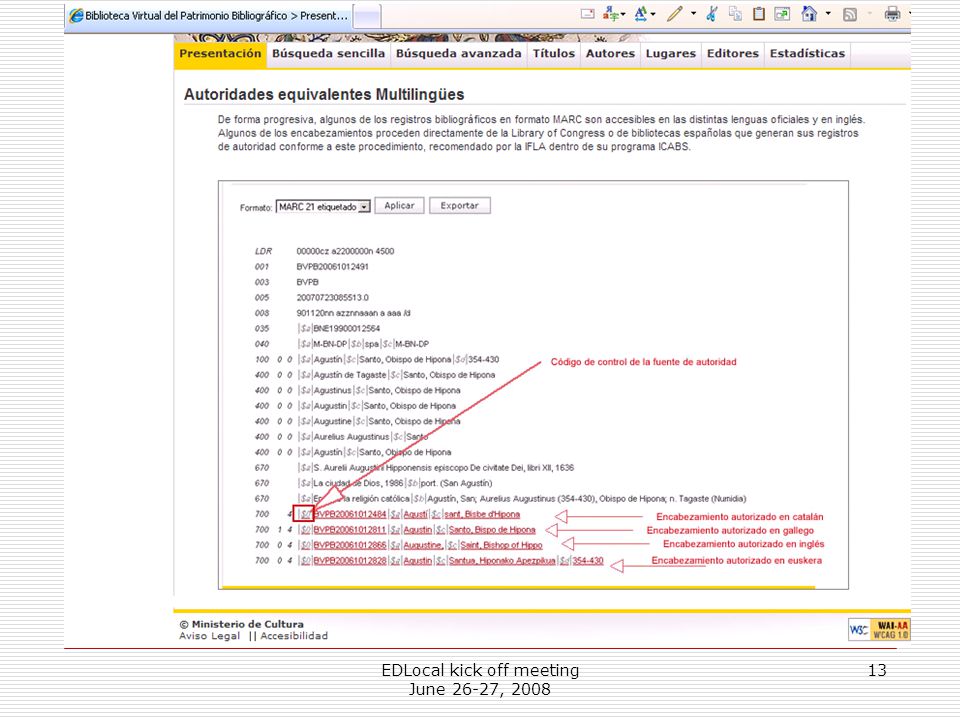
Task: Click the © Ministerio de Cultura footer text
Action: pyautogui.click(x=241, y=624)
